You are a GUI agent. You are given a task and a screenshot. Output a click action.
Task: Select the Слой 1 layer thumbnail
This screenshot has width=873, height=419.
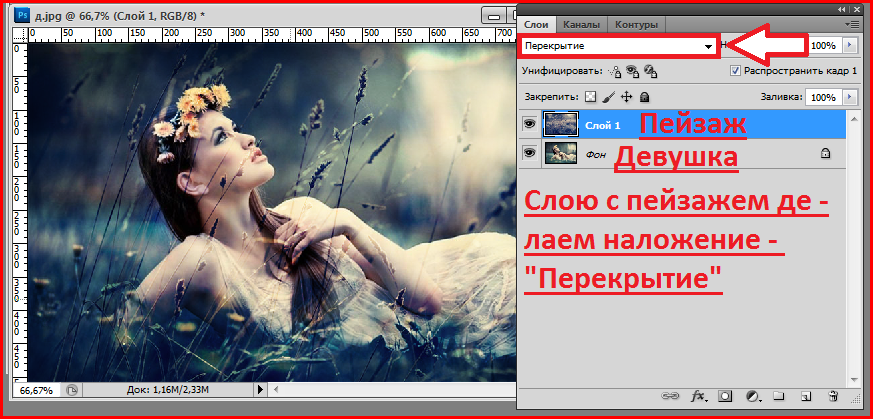(x=561, y=125)
